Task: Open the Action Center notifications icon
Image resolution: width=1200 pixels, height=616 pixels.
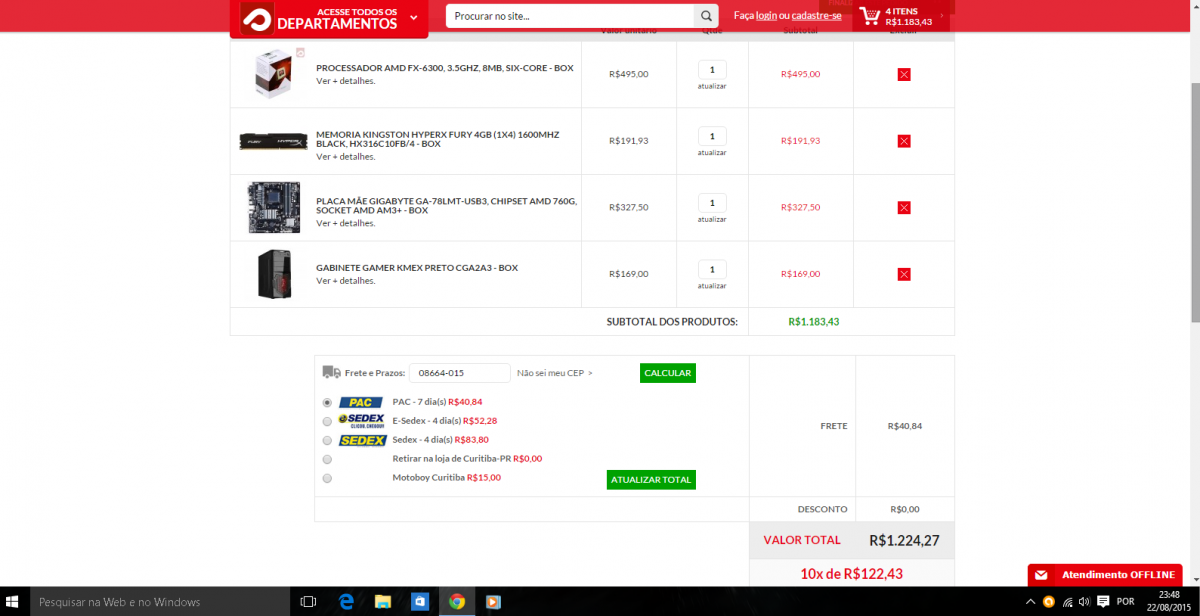Action: (x=1103, y=602)
